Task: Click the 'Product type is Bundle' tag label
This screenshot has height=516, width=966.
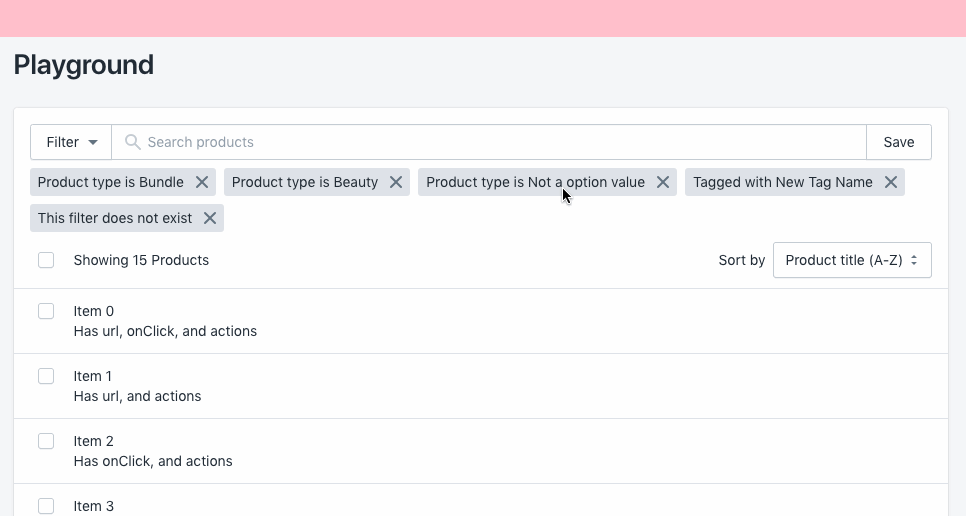Action: pyautogui.click(x=110, y=182)
